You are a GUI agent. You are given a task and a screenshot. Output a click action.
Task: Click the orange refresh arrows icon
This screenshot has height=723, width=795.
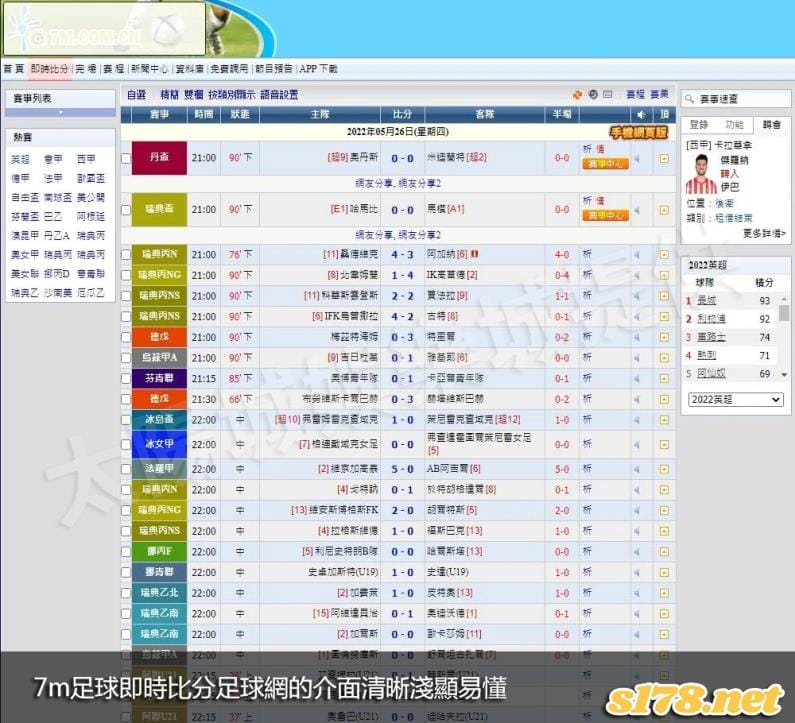(x=577, y=95)
